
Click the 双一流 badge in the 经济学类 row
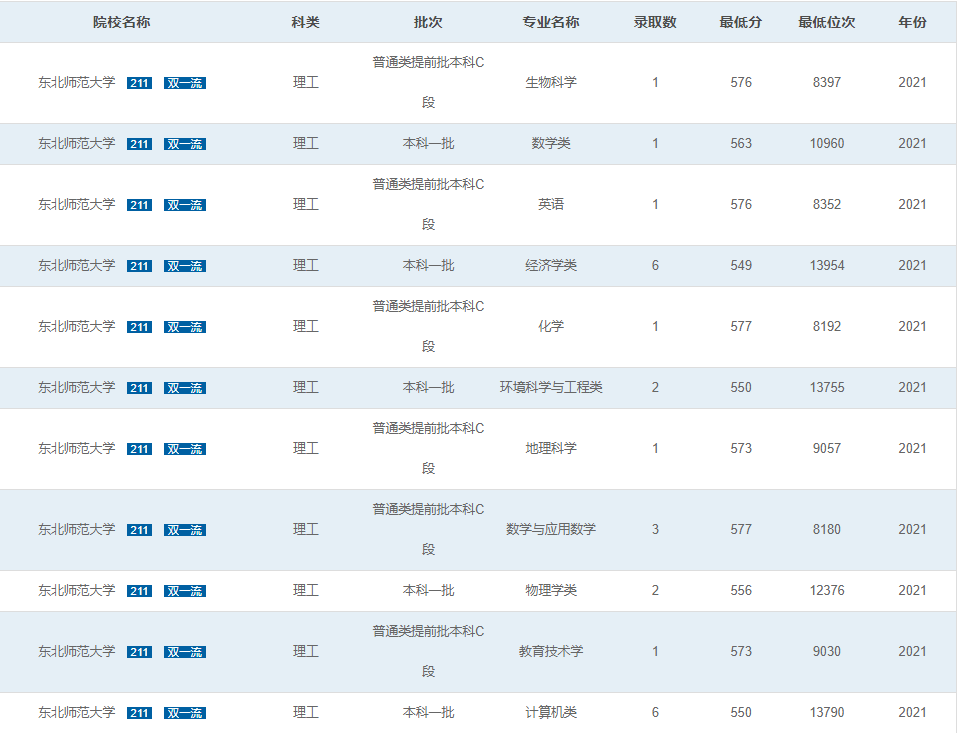coord(185,266)
